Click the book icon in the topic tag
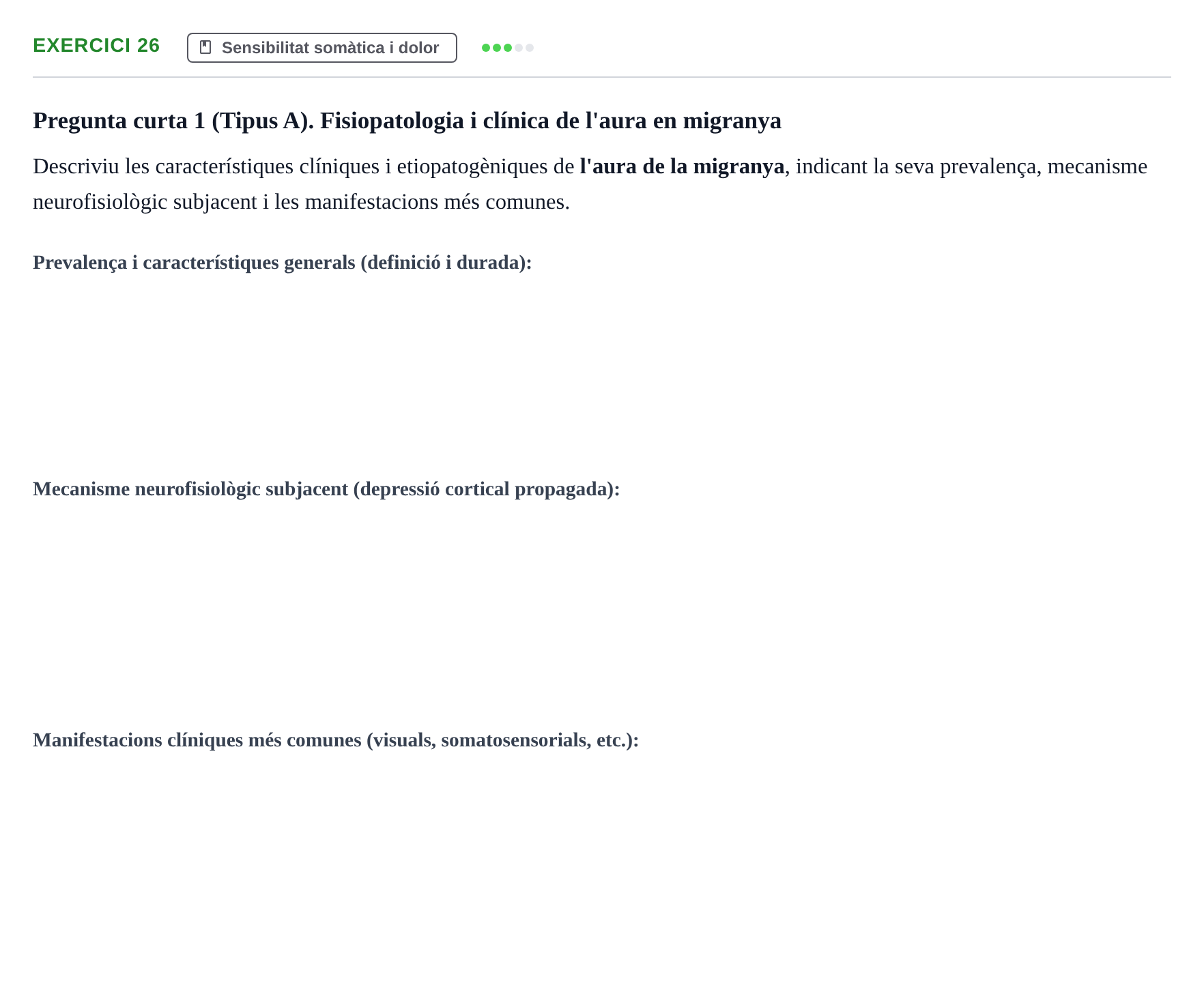 pos(205,47)
